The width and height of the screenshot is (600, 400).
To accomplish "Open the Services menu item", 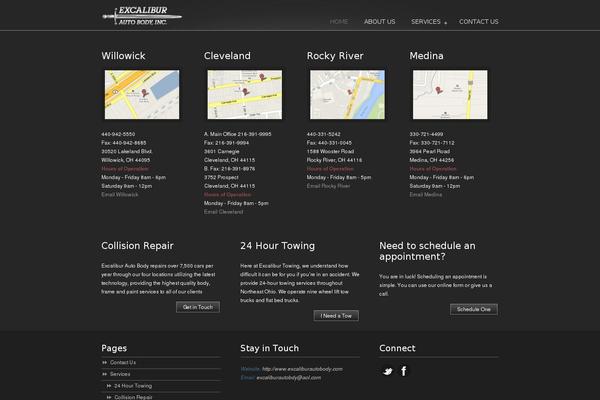I will pos(426,21).
